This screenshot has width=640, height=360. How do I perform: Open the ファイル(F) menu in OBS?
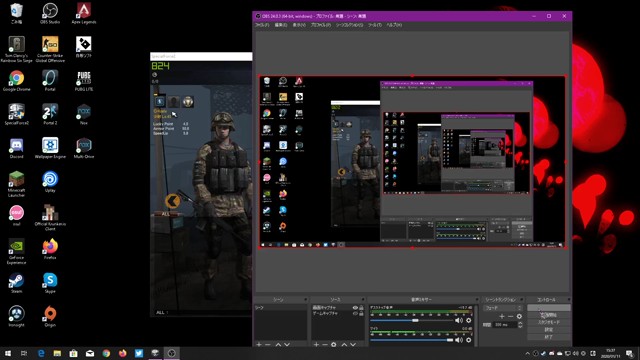(262, 25)
